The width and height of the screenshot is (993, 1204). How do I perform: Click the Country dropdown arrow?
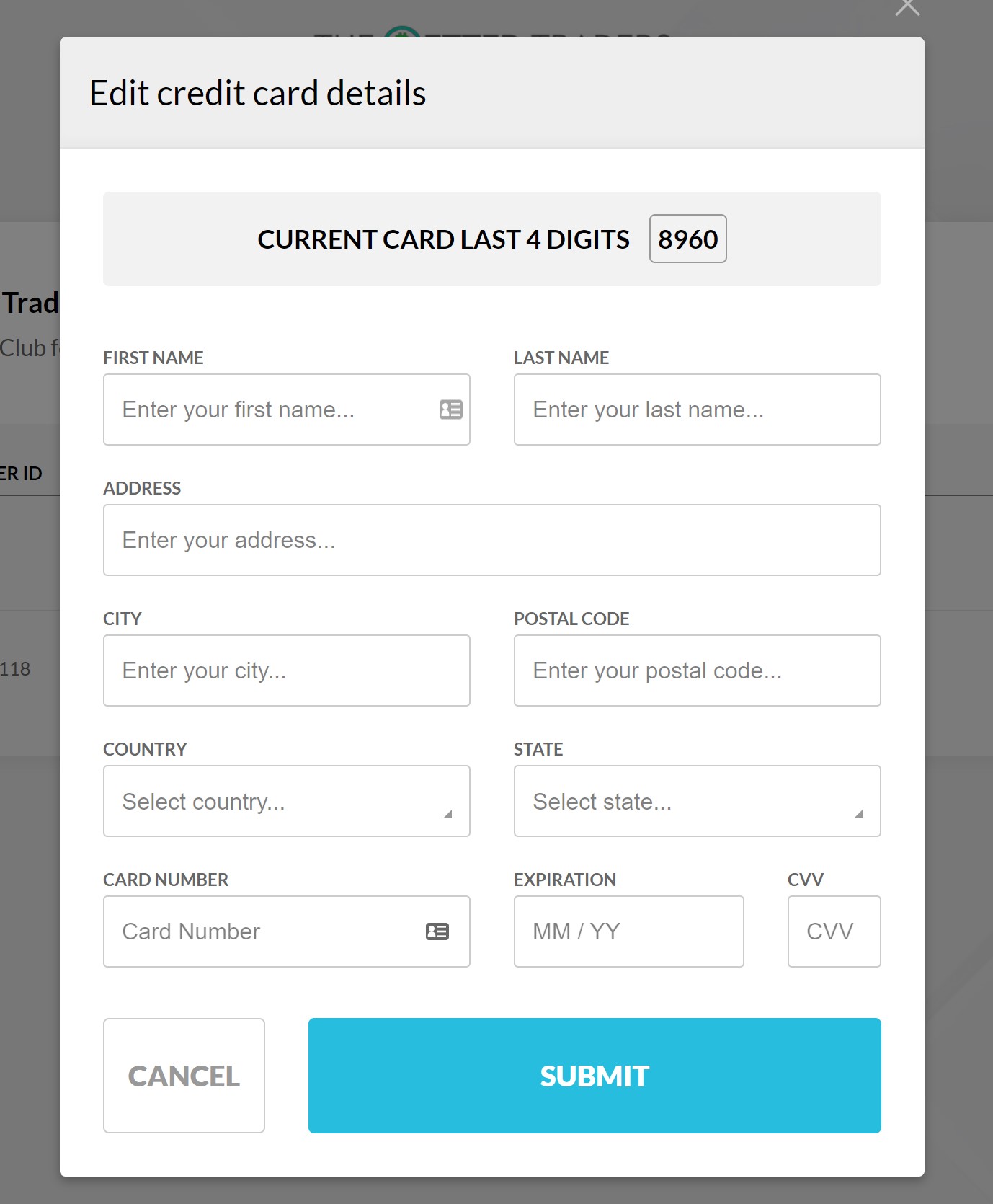coord(447,814)
